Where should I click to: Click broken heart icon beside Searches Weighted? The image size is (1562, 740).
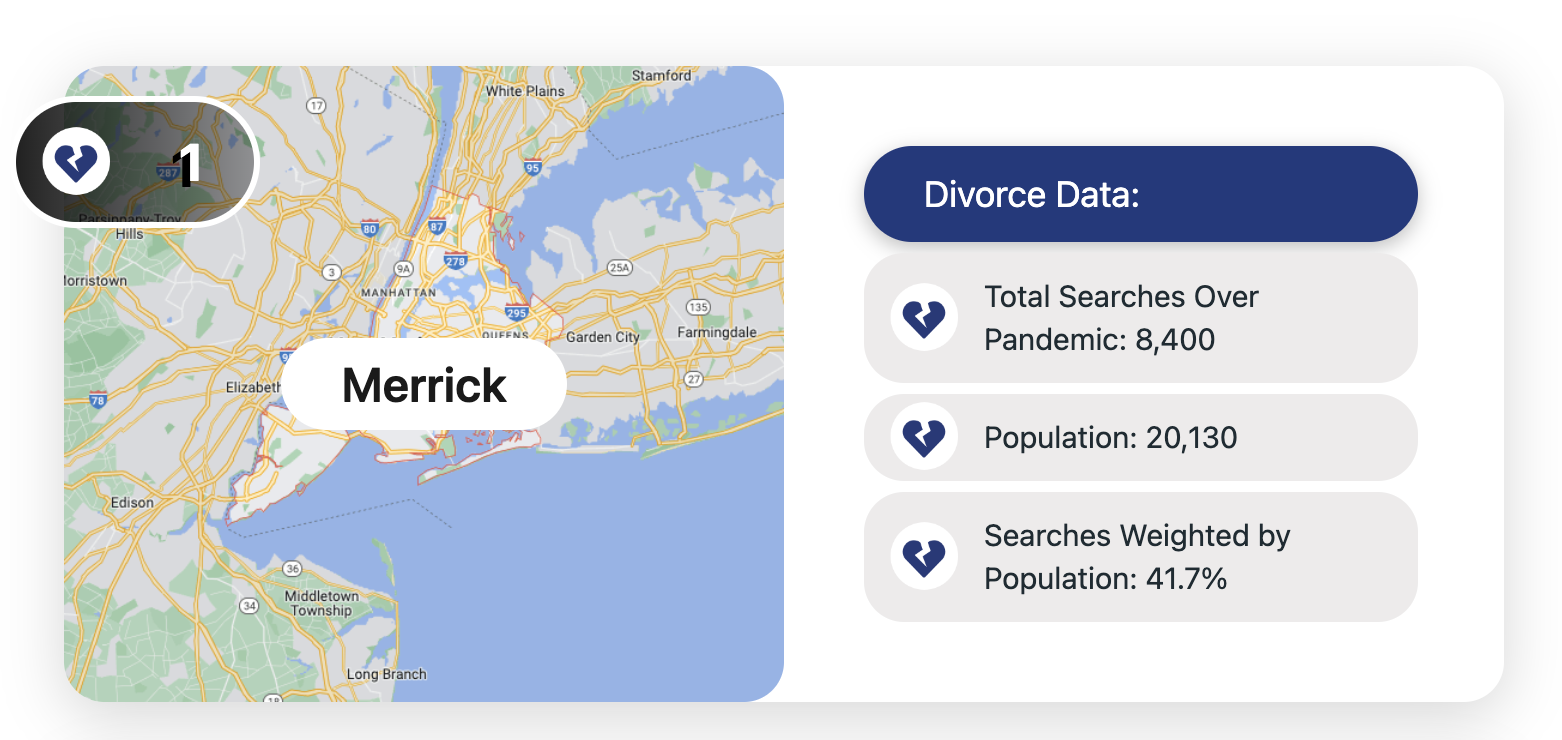(924, 556)
